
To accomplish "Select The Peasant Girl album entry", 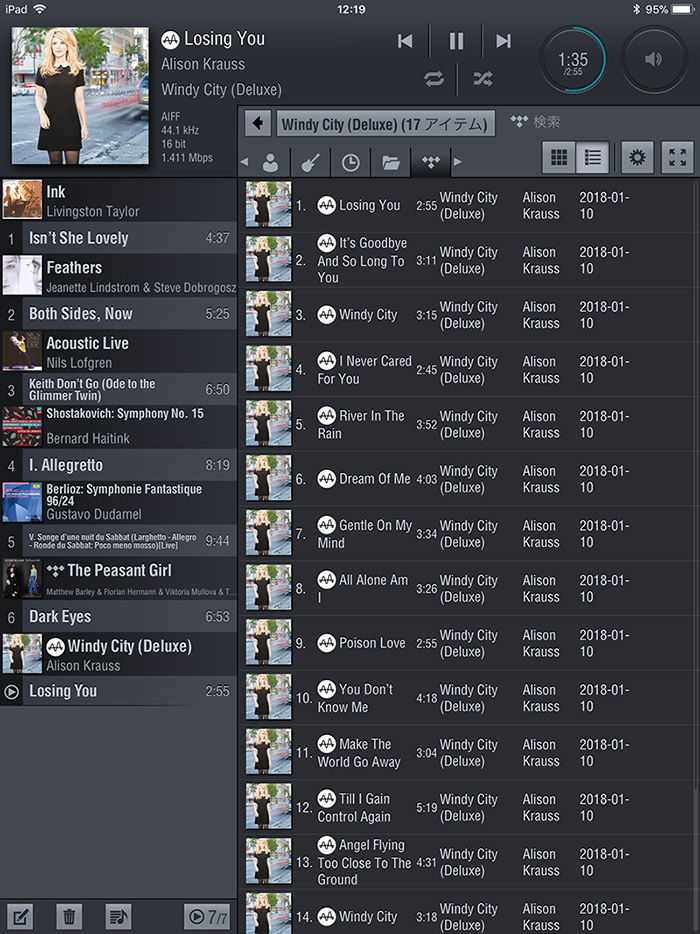I will pyautogui.click(x=119, y=578).
